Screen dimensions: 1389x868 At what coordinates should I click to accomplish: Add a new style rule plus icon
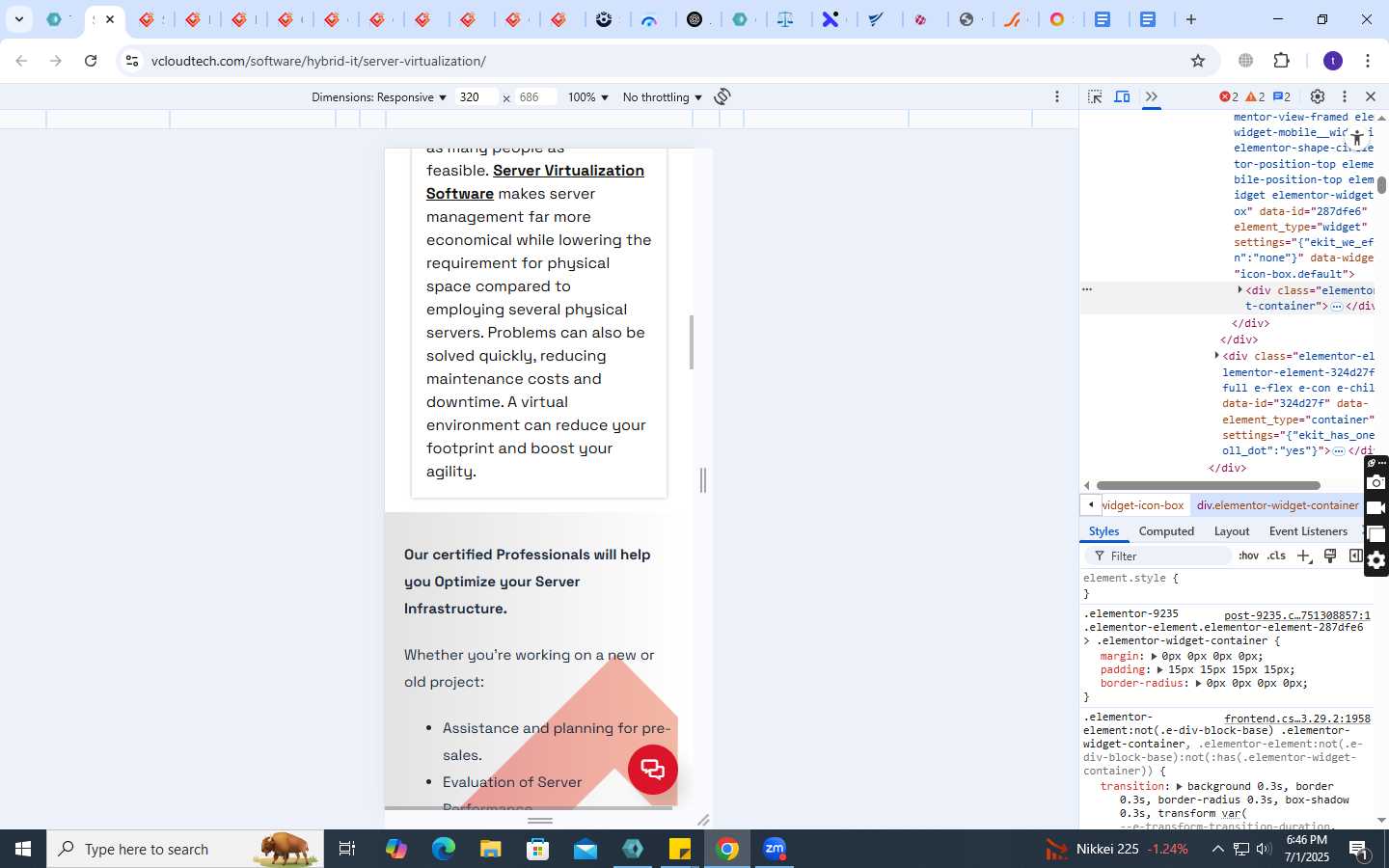pos(1304,556)
